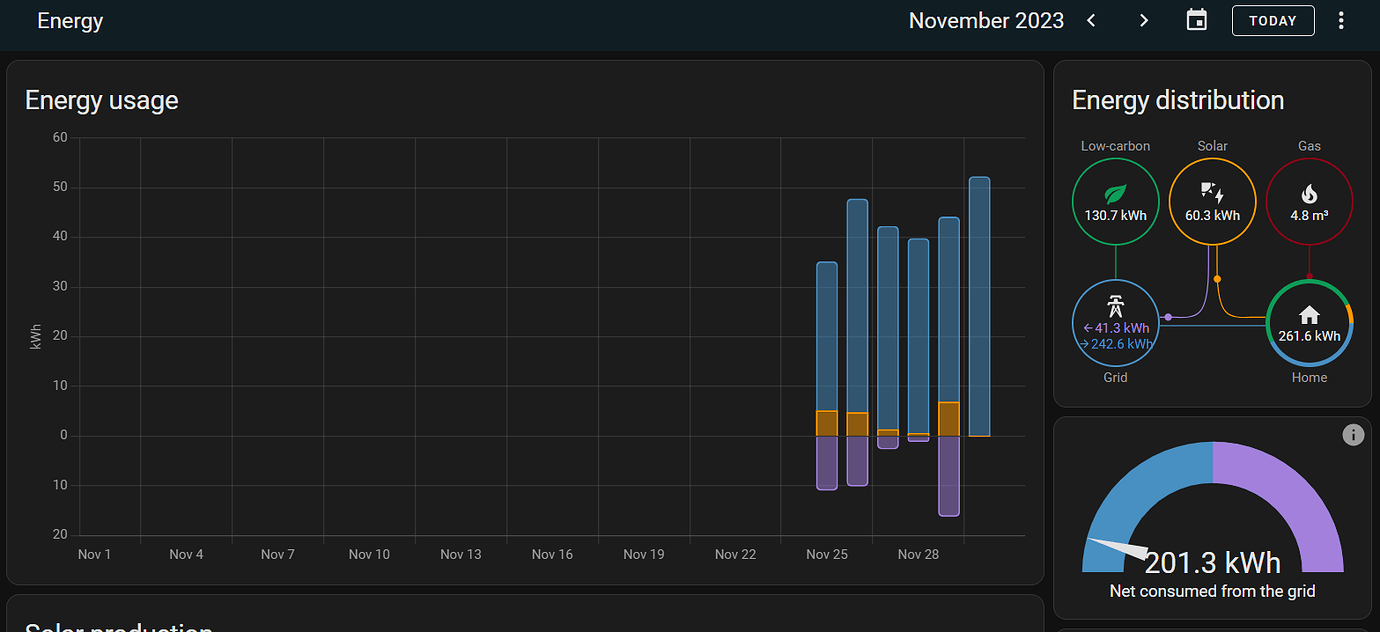Click the 60 y-axis value
The image size is (1380, 632).
pyautogui.click(x=60, y=137)
